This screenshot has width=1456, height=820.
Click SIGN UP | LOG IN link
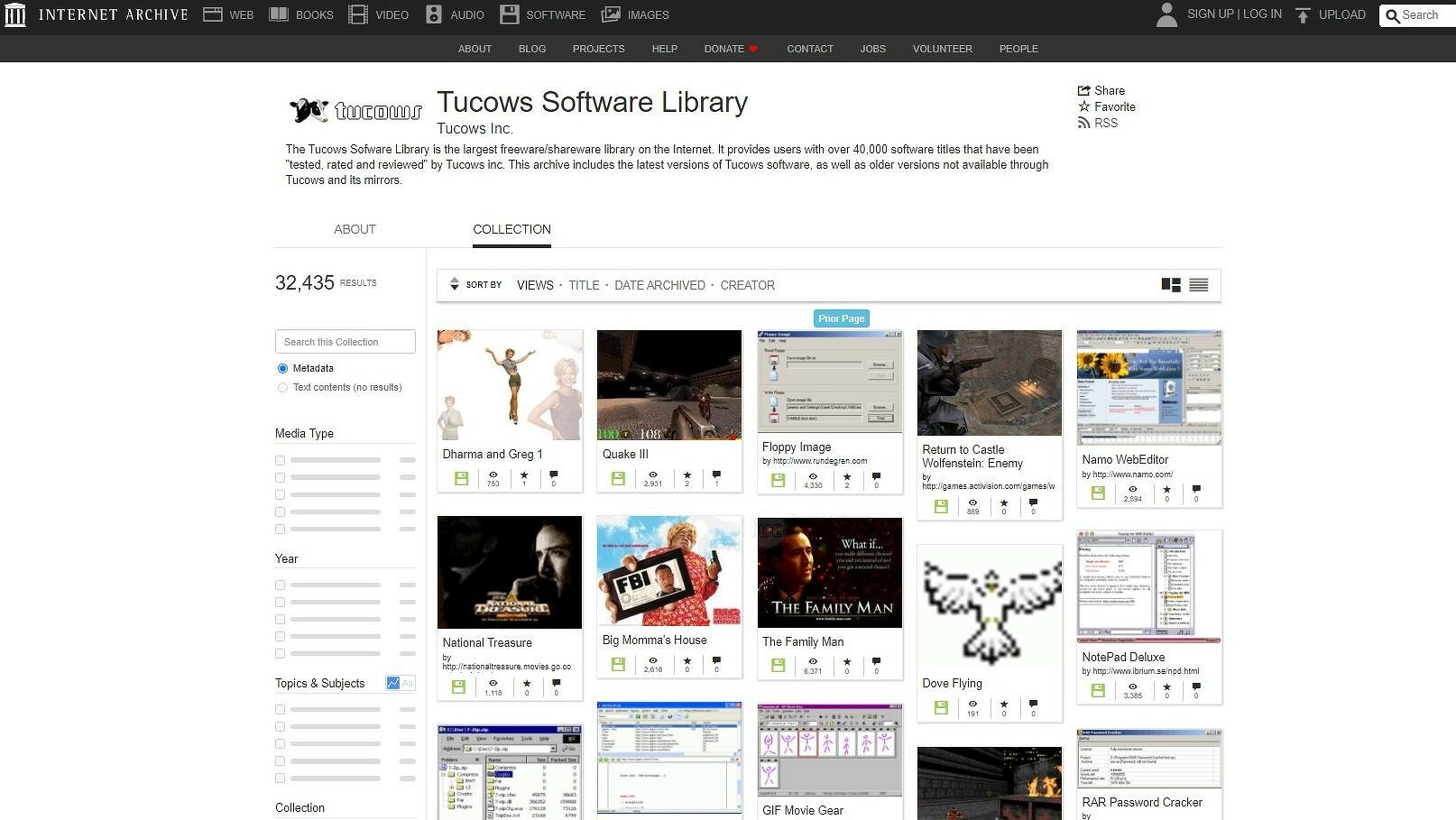coord(1234,14)
